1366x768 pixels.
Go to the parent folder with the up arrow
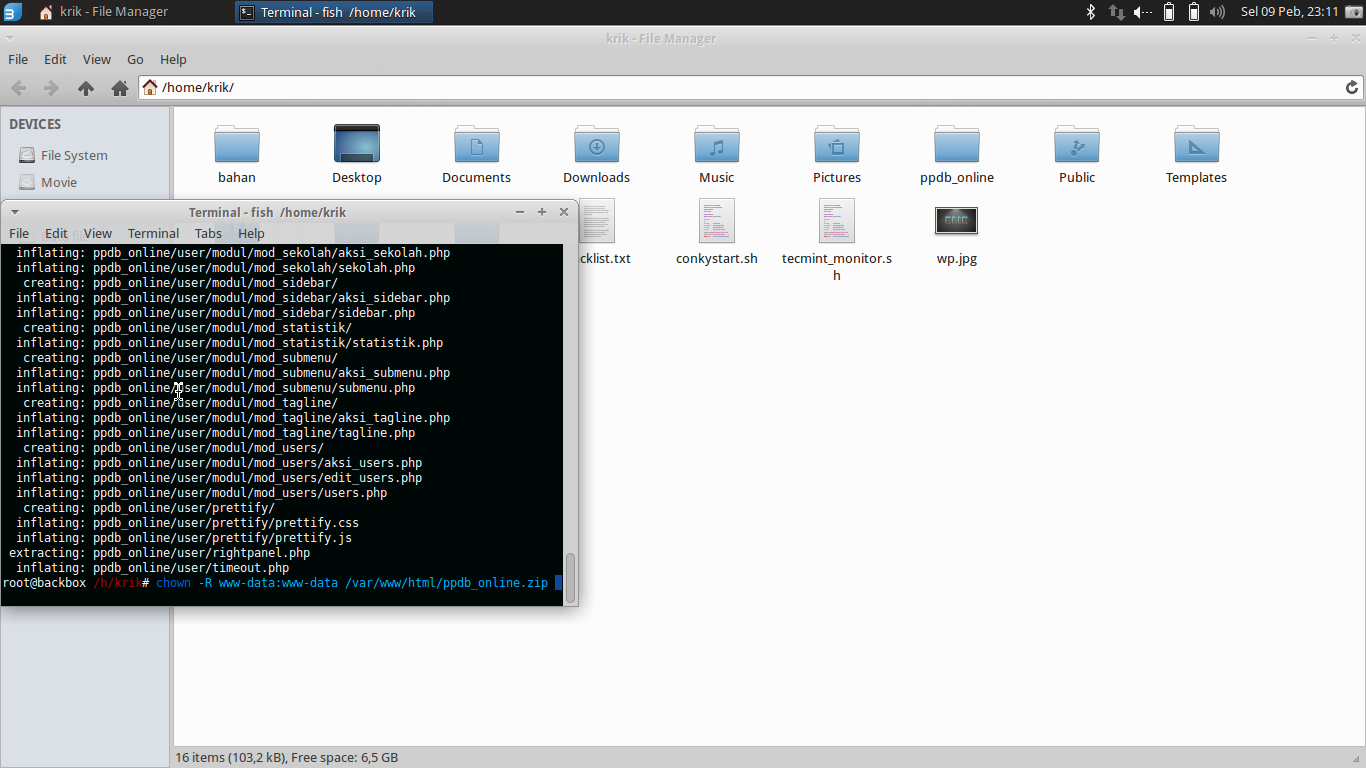[86, 88]
